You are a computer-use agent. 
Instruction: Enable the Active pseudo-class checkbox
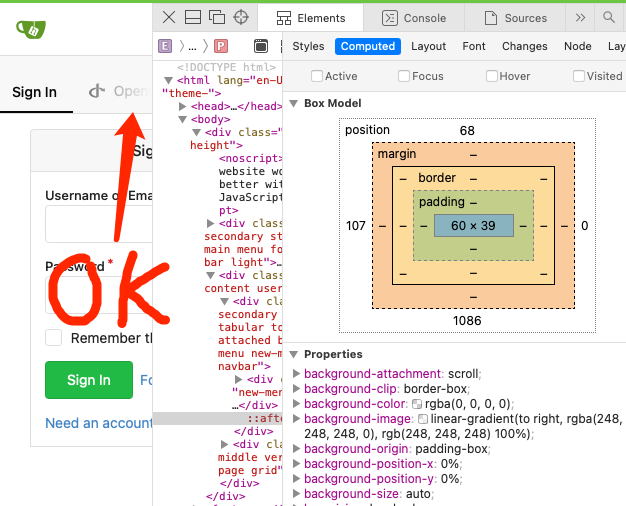pos(317,76)
